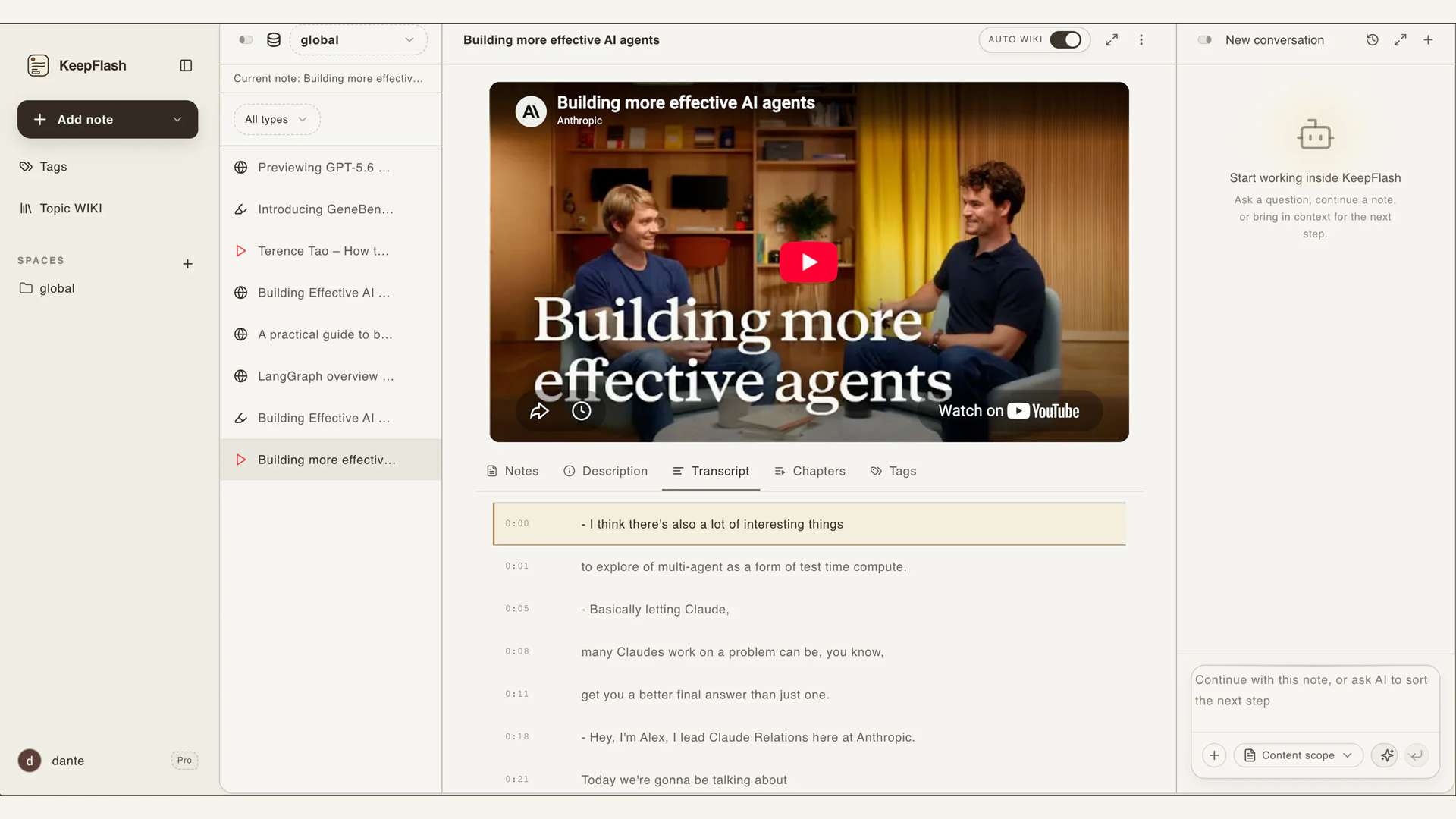Open the Previewing GPT-5.6 note
This screenshot has width=1456, height=819.
331,167
